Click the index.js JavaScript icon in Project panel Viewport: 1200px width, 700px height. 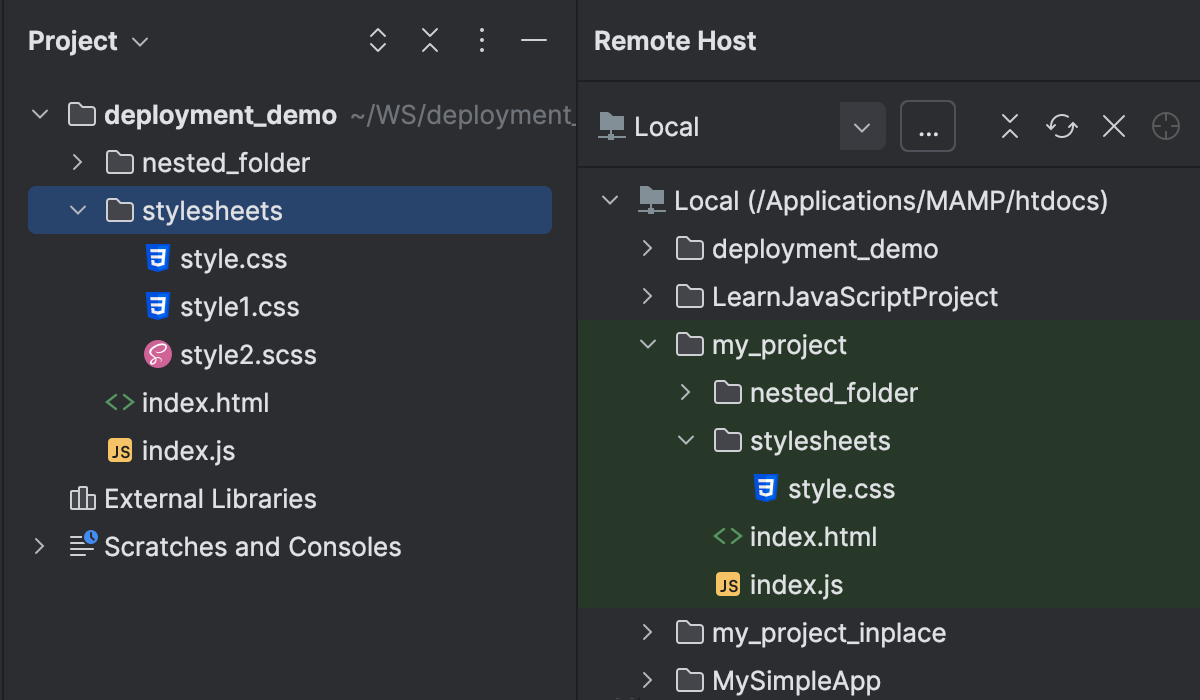click(x=118, y=450)
